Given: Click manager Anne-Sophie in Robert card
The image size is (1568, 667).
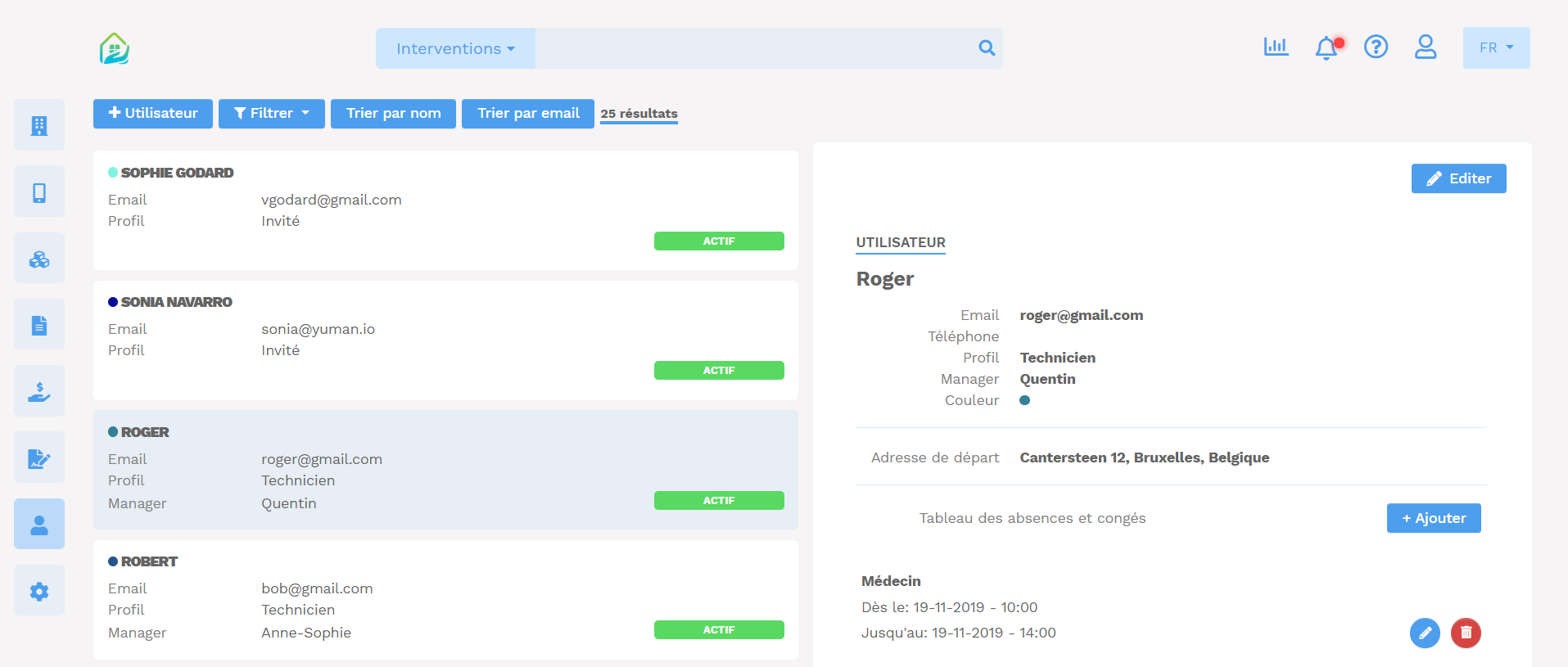Looking at the screenshot, I should tap(306, 633).
